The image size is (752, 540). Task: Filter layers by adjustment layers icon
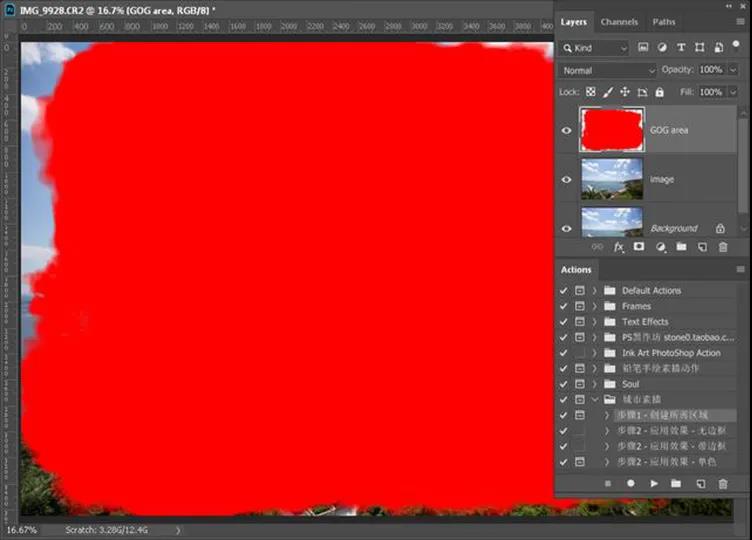coord(662,47)
